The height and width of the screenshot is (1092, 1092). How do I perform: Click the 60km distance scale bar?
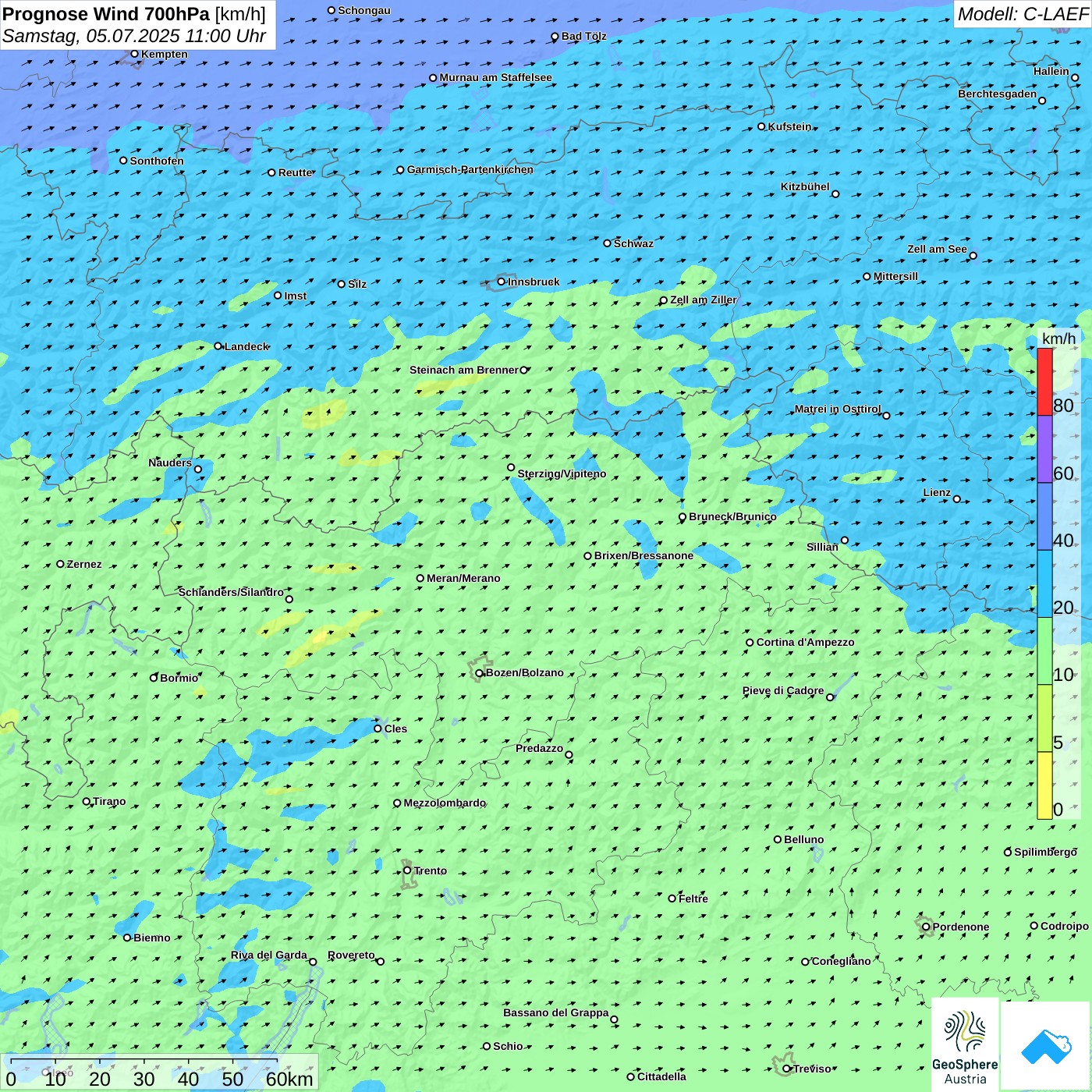pos(144,1062)
